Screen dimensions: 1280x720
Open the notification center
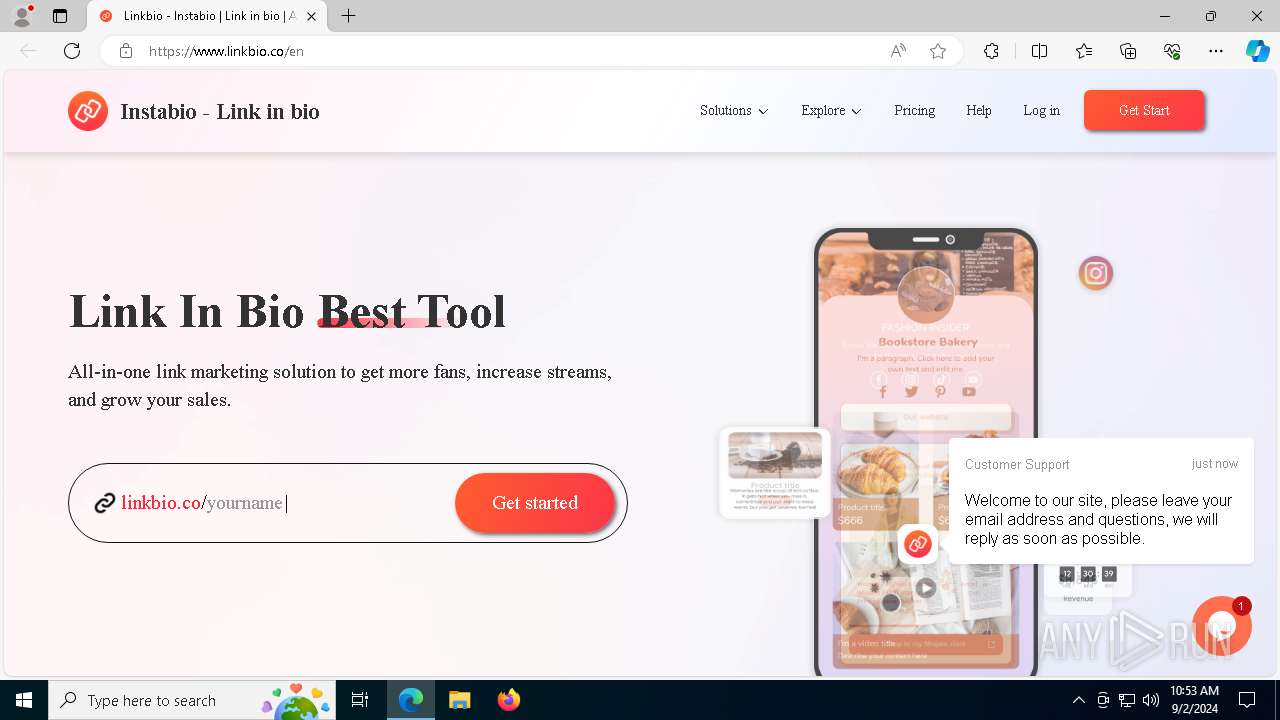[x=1247, y=700]
